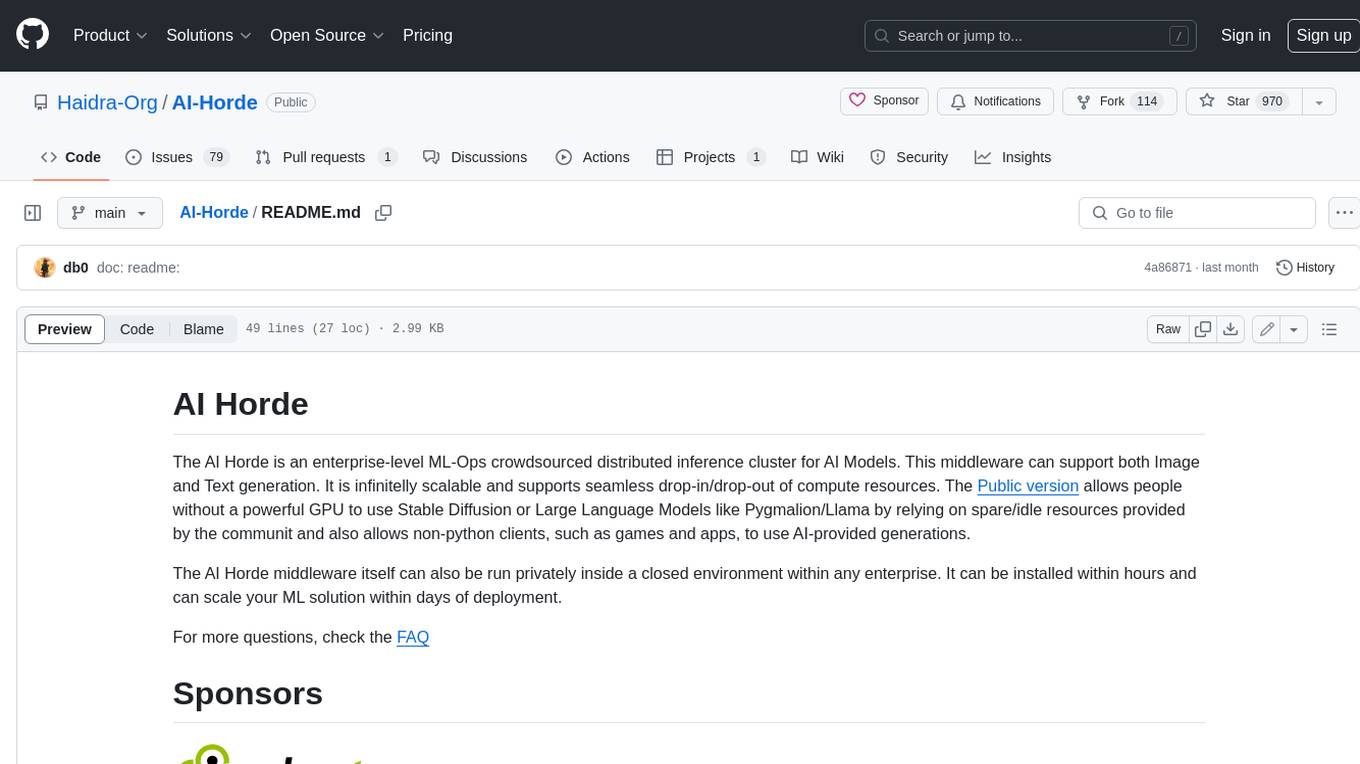Click AI-Horde in the file breadcrumb
Image resolution: width=1360 pixels, height=764 pixels.
click(214, 212)
